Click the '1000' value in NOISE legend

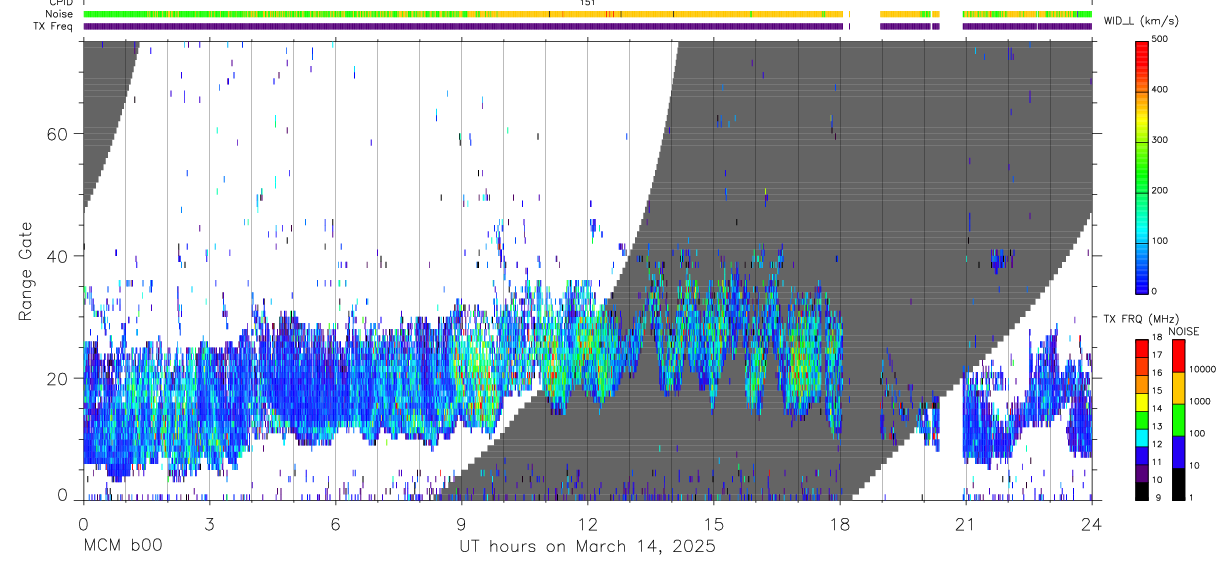click(x=1201, y=401)
